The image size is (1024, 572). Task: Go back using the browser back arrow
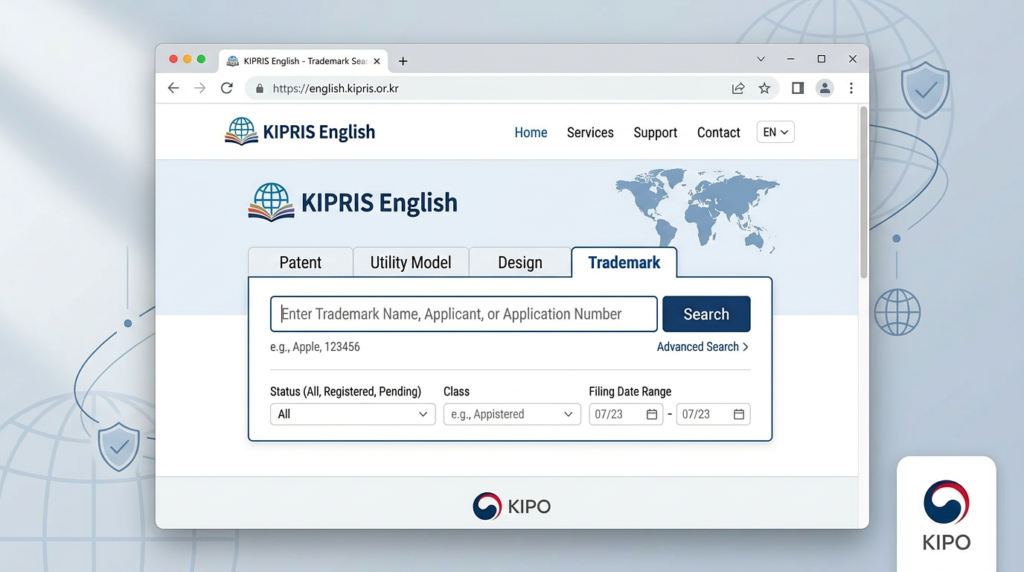click(173, 88)
